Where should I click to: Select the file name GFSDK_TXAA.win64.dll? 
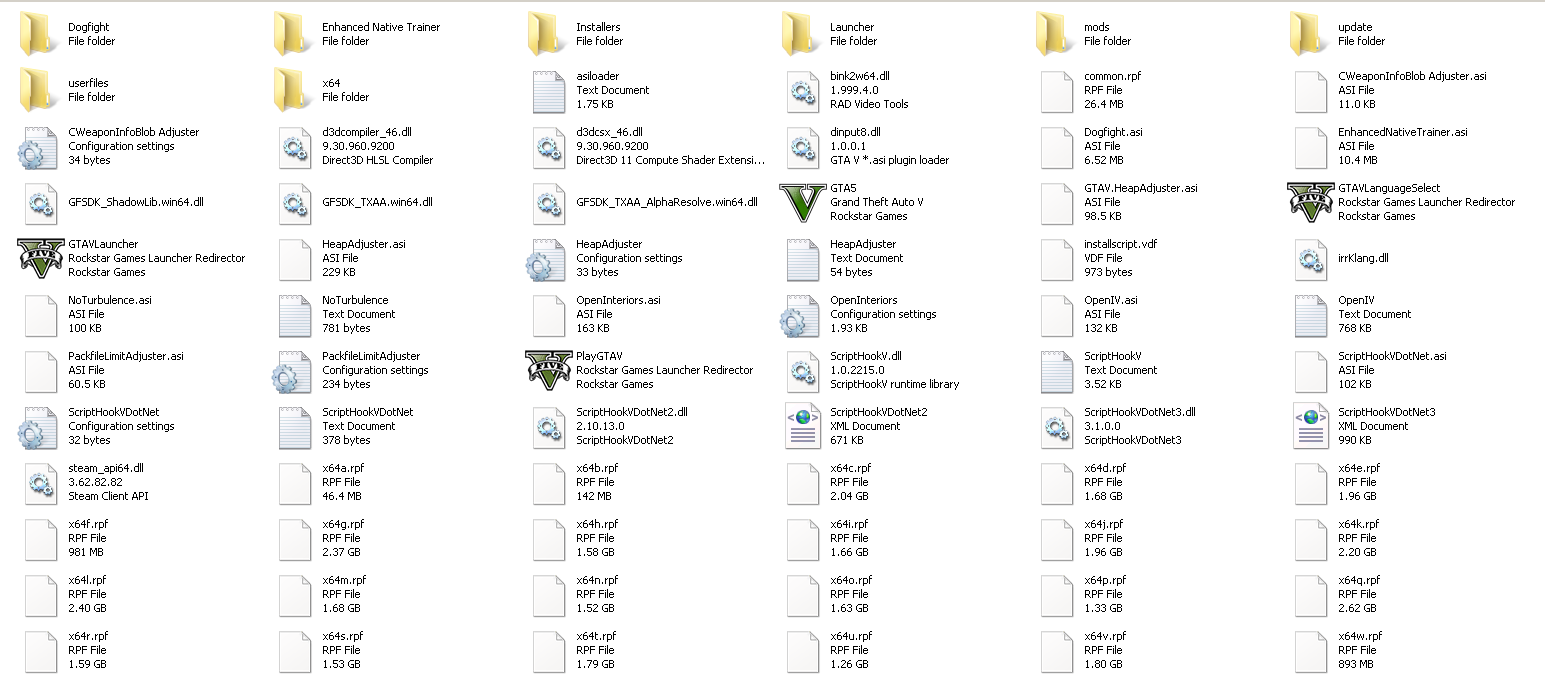click(x=377, y=202)
